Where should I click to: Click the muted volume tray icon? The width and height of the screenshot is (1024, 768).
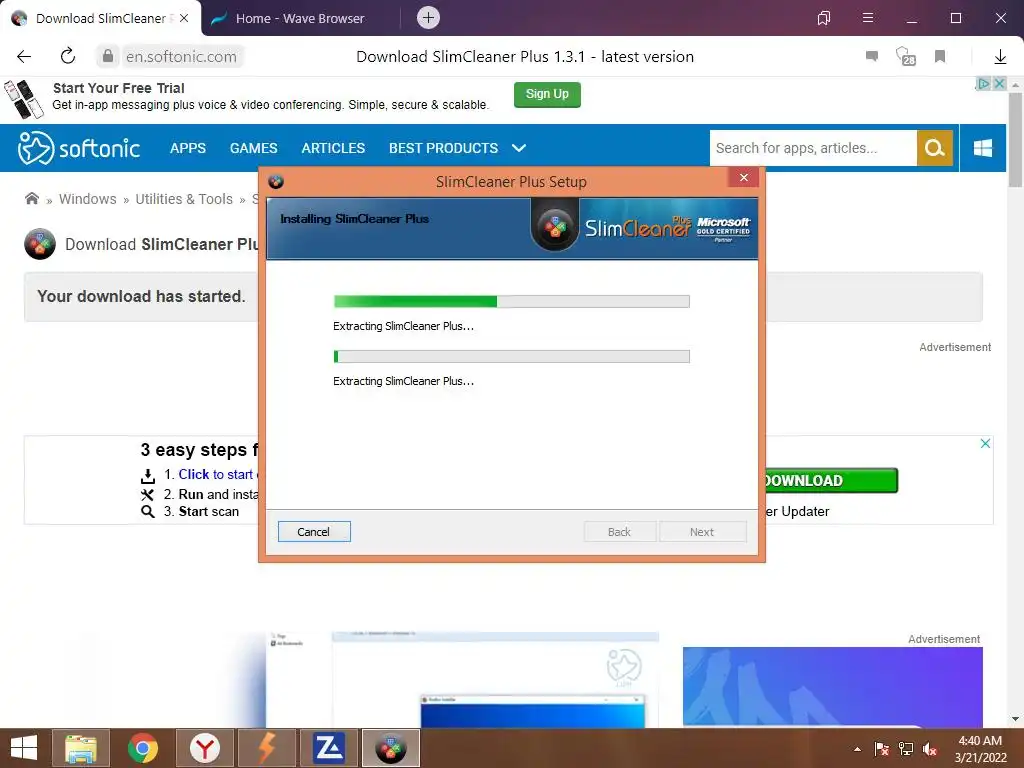point(930,749)
